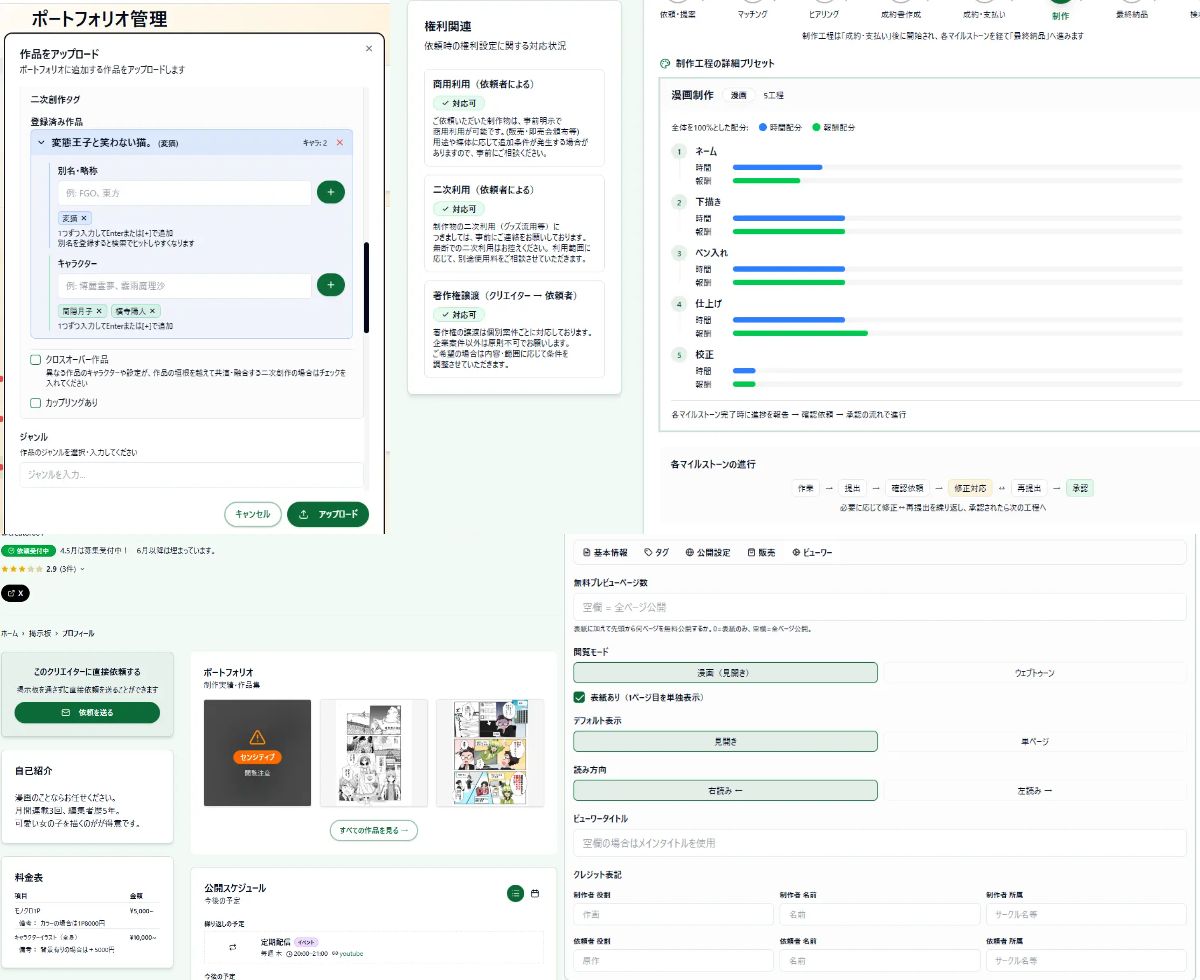The width and height of the screenshot is (1200, 980).
Task: Open the sensitive portfolio thumbnail
Action: coord(257,752)
